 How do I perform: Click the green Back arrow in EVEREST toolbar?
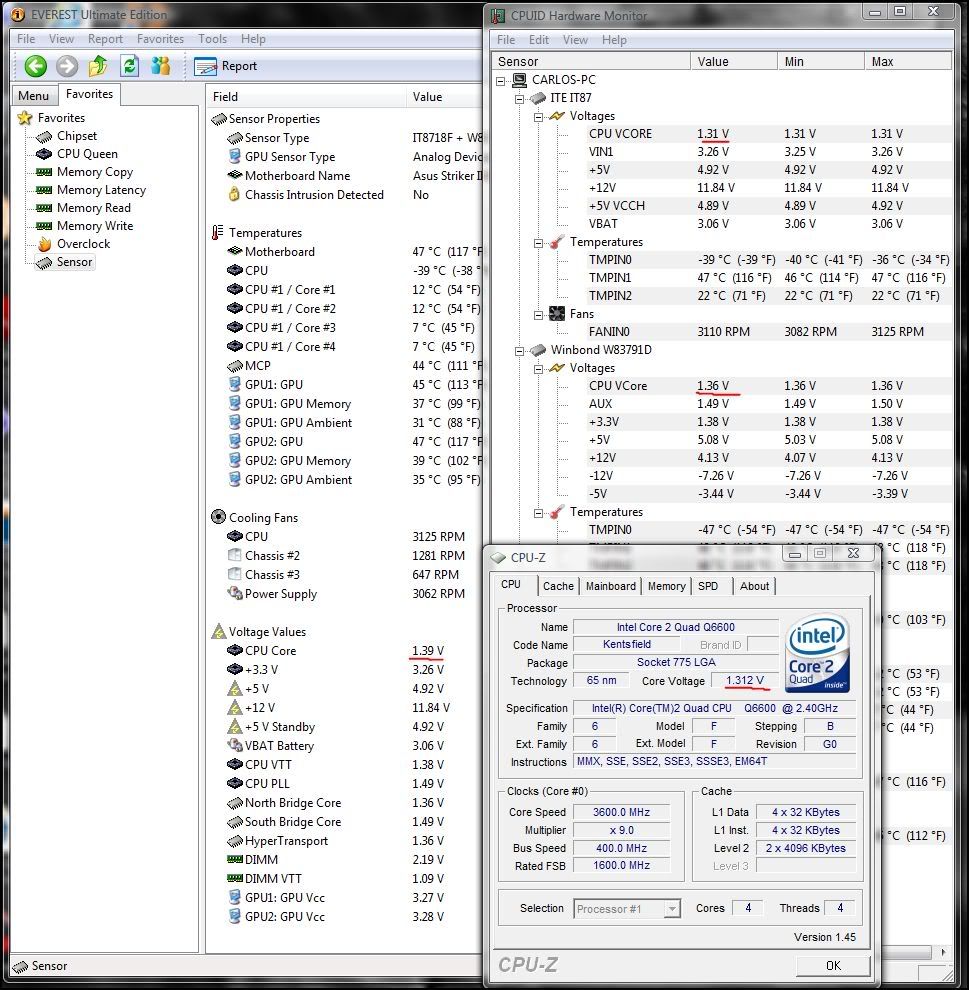[36, 66]
